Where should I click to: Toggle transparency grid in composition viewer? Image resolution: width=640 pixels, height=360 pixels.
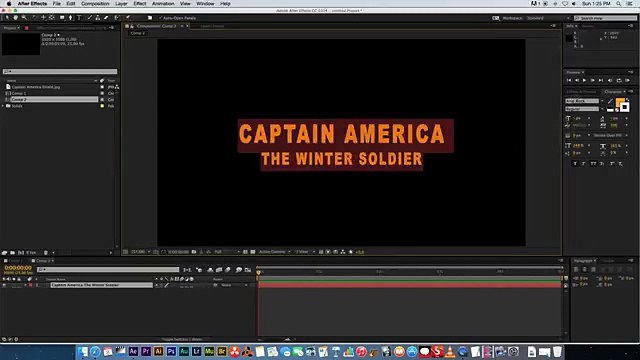[x=253, y=252]
